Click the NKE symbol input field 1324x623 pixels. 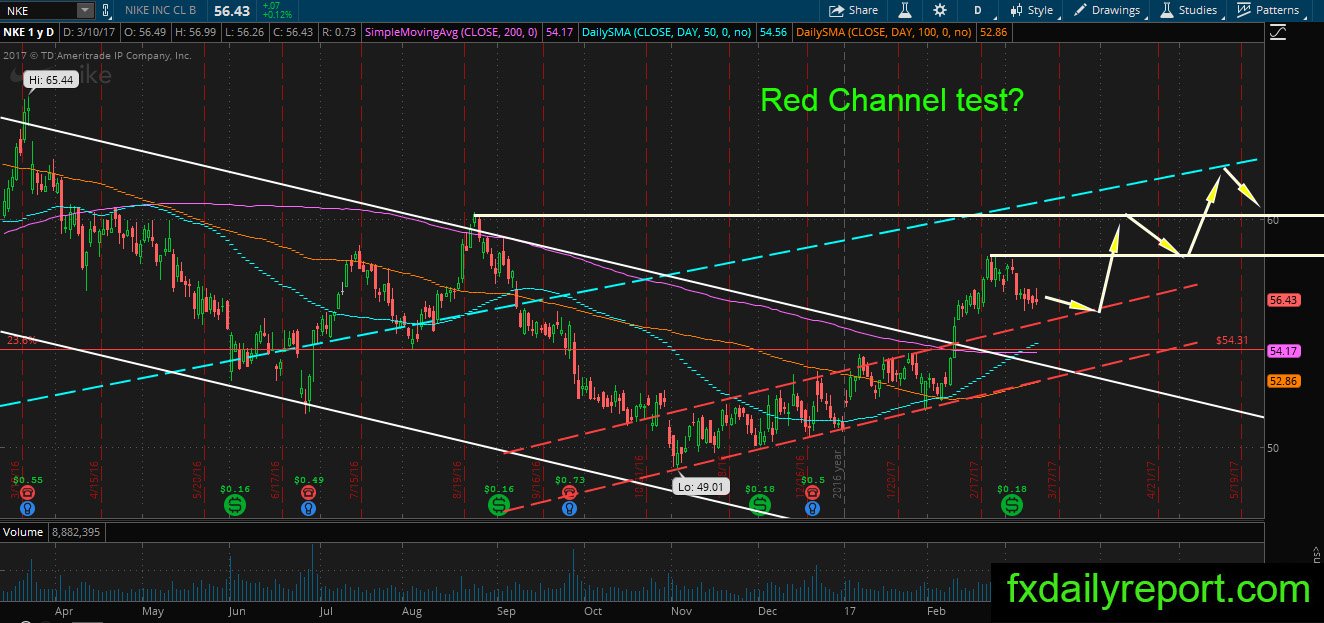point(38,10)
